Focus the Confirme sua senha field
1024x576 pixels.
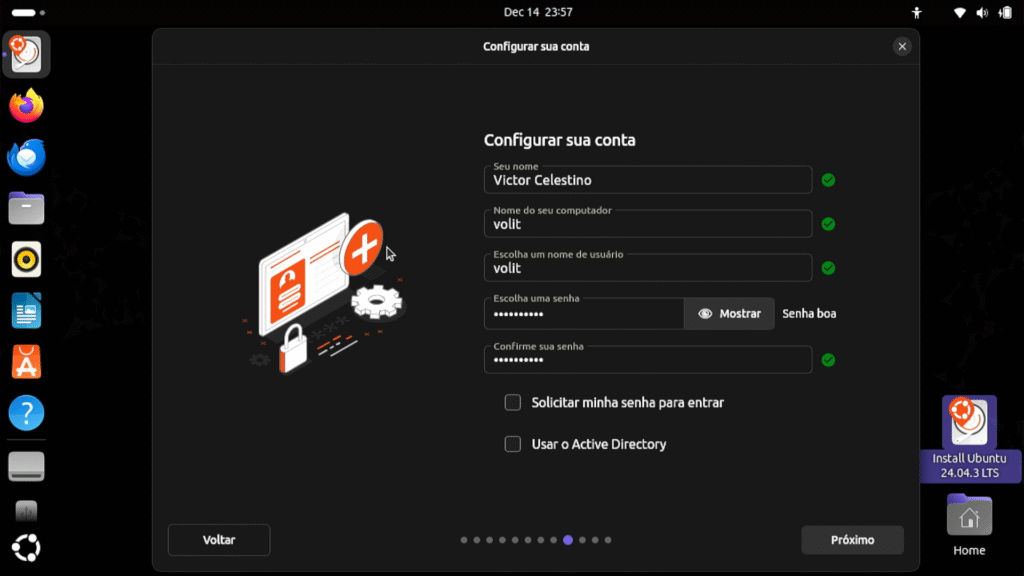coord(647,360)
